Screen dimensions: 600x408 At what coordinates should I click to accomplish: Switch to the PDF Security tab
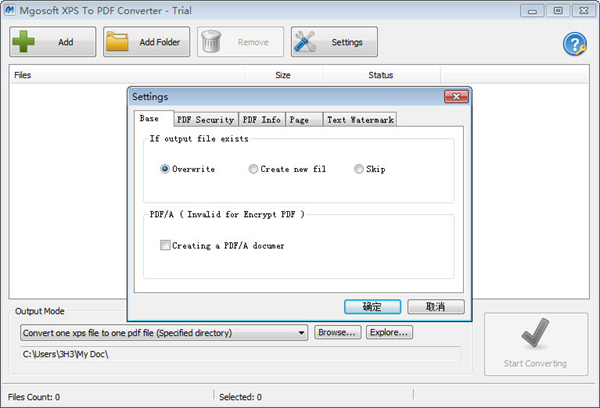coord(205,120)
